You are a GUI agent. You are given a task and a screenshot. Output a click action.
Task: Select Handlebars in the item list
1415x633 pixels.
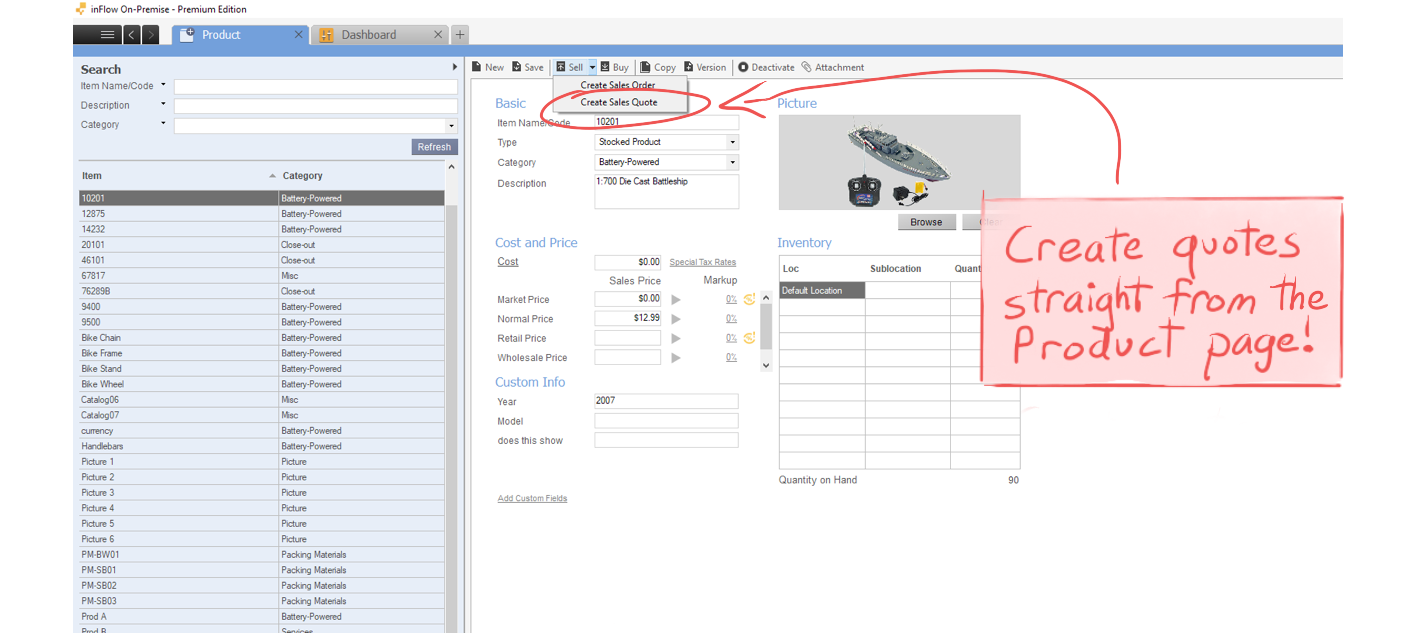point(262,446)
